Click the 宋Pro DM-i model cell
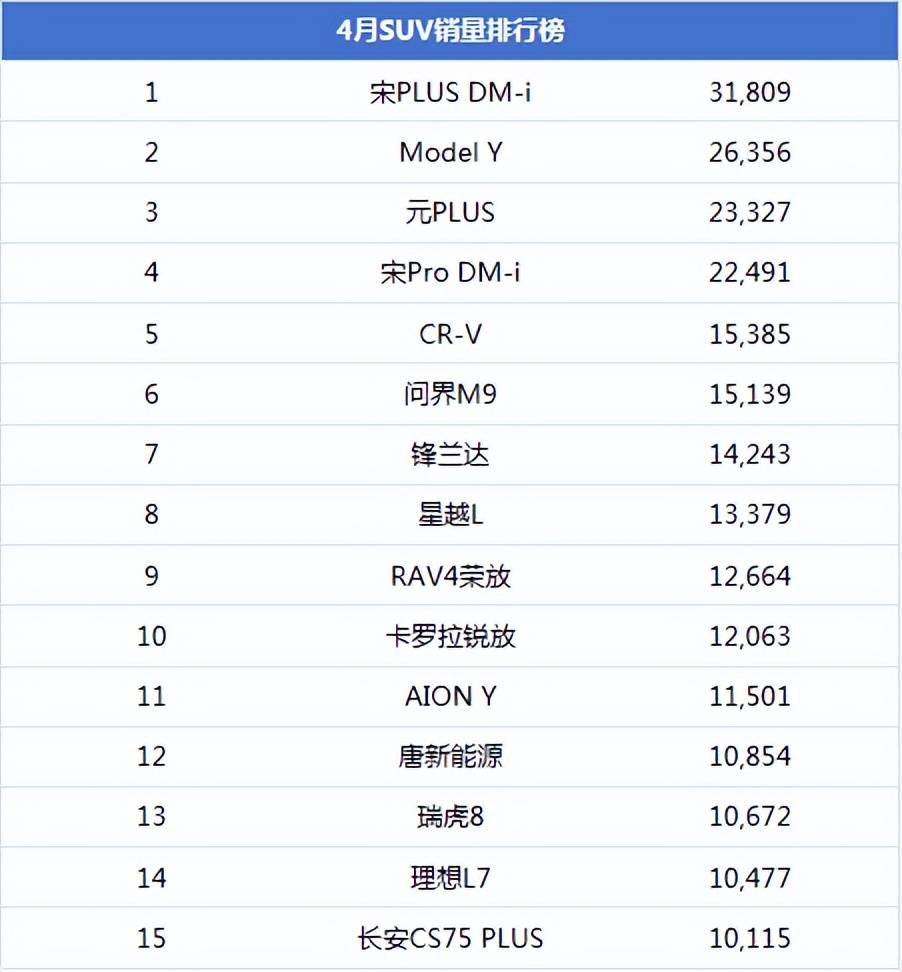The height and width of the screenshot is (972, 902). coord(450,273)
